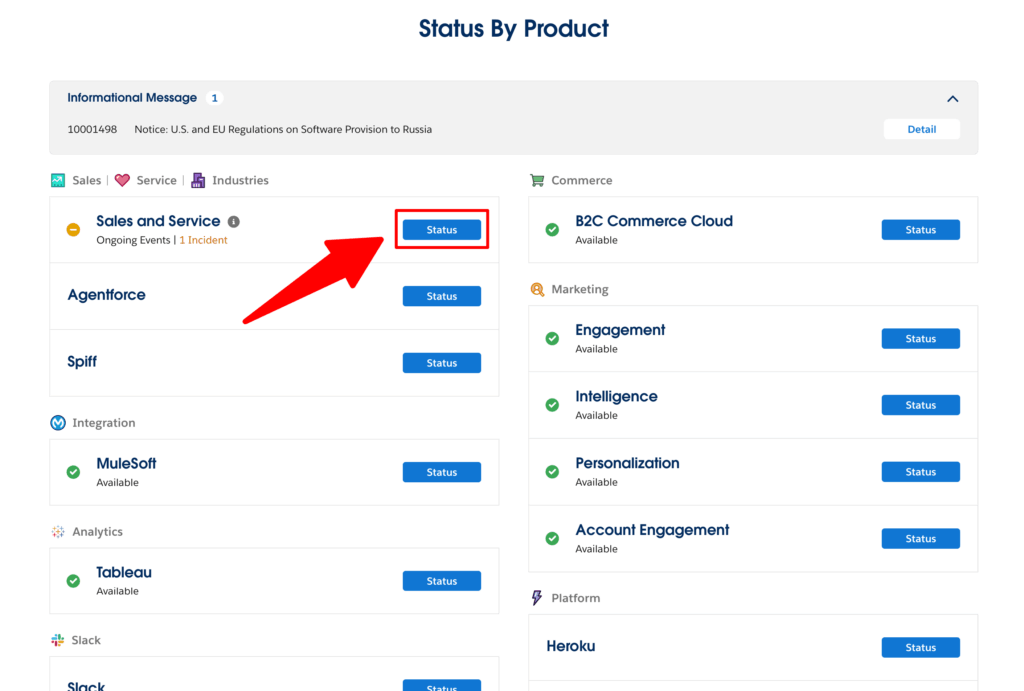1024x691 pixels.
Task: Click the Intelligence green checkmark icon
Action: [x=552, y=405]
